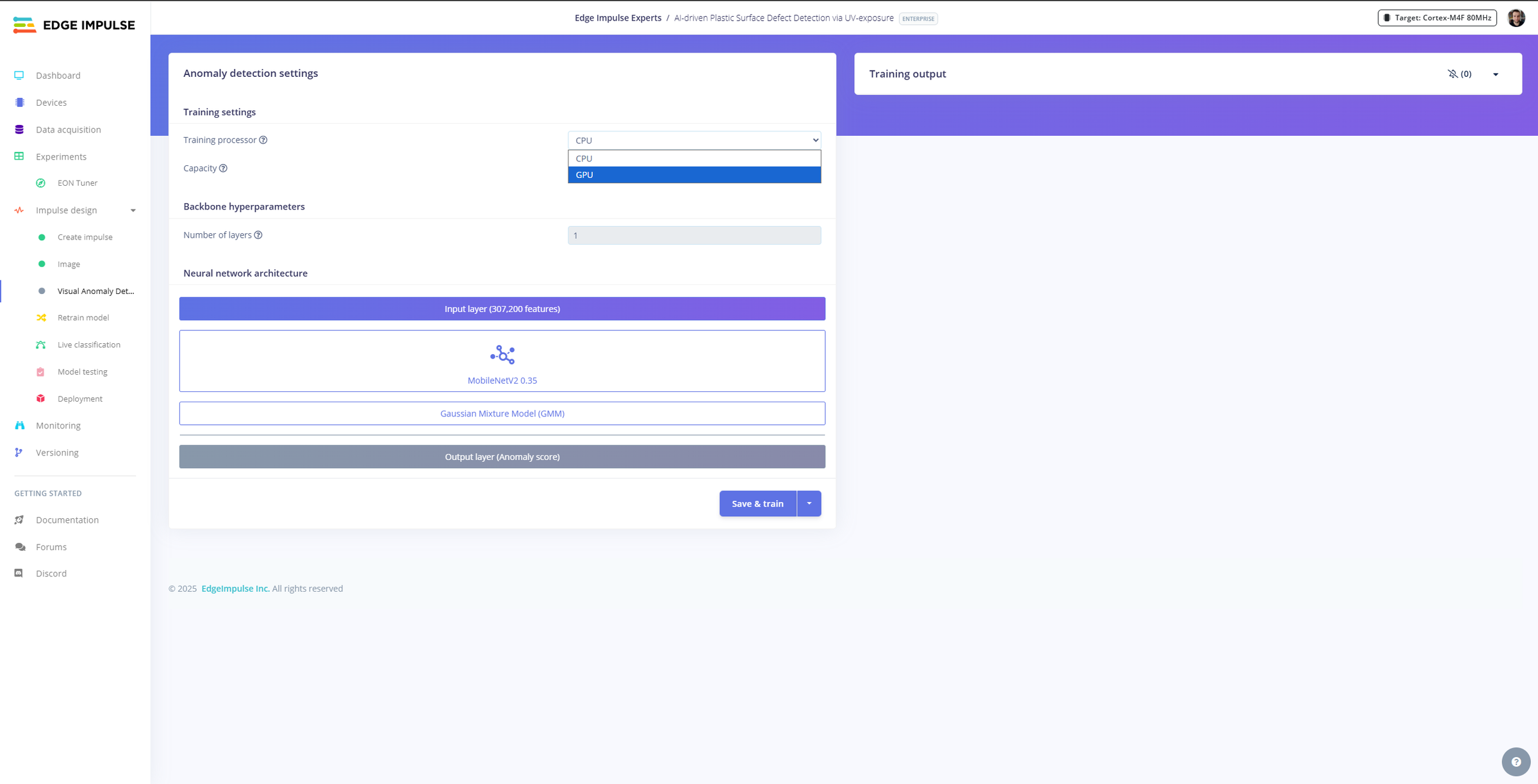
Task: Click the Data acquisition database icon
Action: (19, 129)
